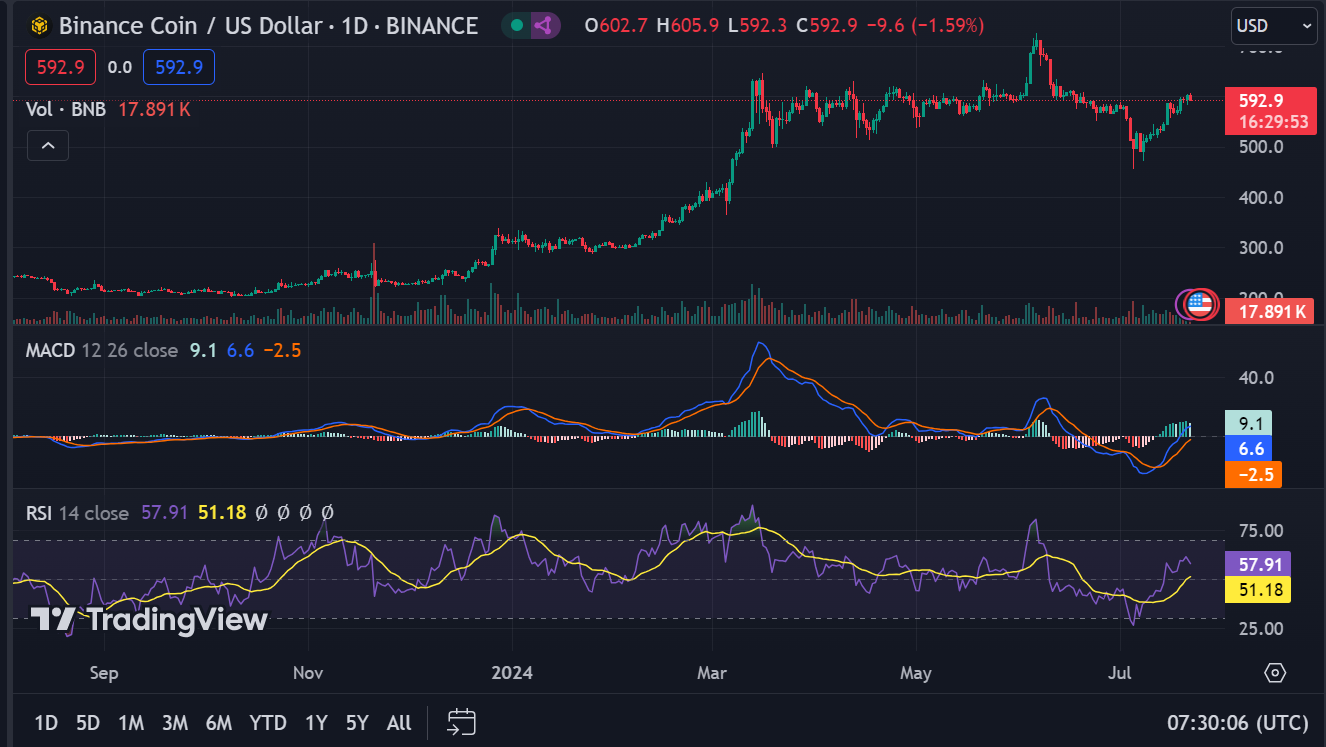This screenshot has width=1326, height=747.
Task: Open the USD currency dropdown
Action: pos(1273,26)
